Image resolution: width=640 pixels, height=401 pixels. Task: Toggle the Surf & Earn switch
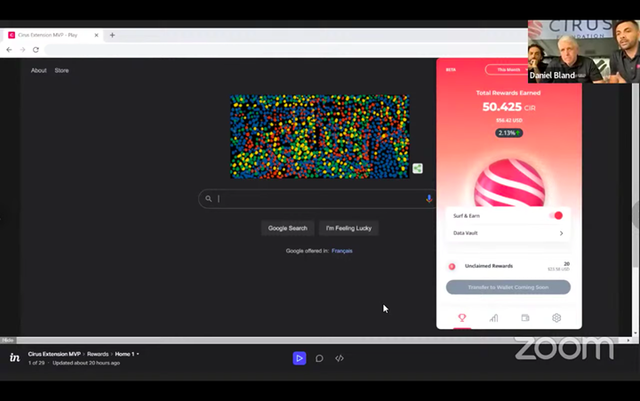[x=556, y=216]
